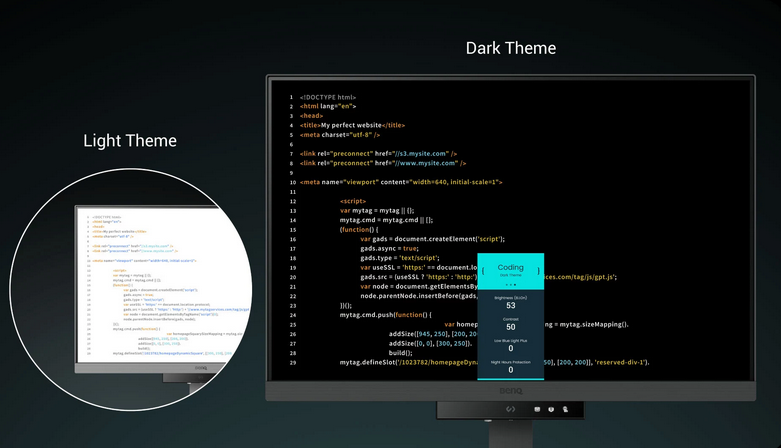
Task: Click the page indicator dots under Coding
Action: click(511, 285)
